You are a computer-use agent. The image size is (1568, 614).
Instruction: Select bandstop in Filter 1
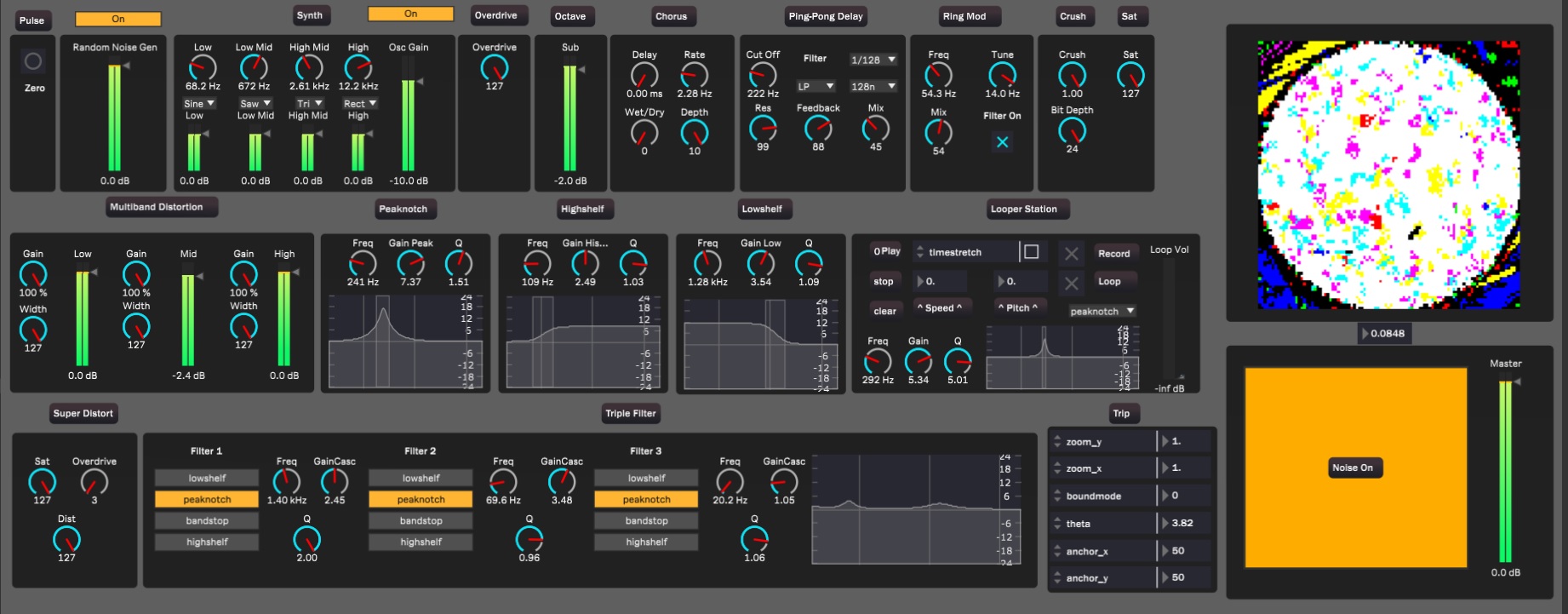(x=207, y=521)
